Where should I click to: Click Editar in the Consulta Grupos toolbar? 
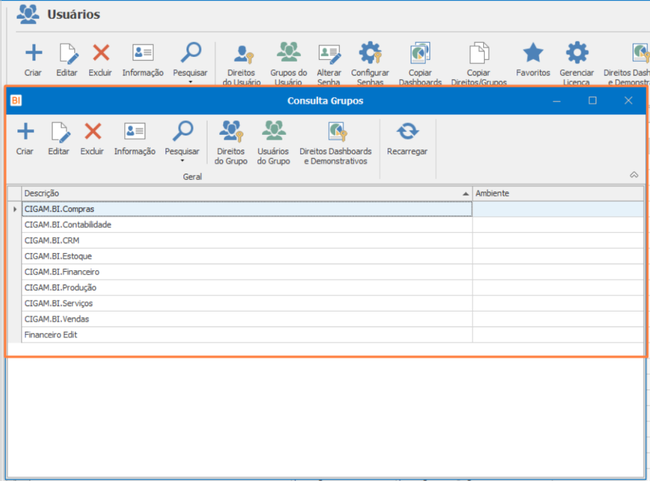59,138
